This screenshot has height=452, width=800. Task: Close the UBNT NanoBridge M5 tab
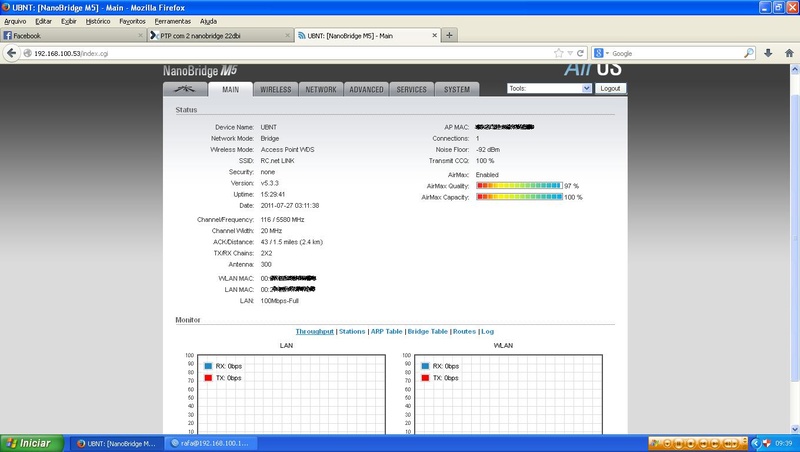[435, 35]
